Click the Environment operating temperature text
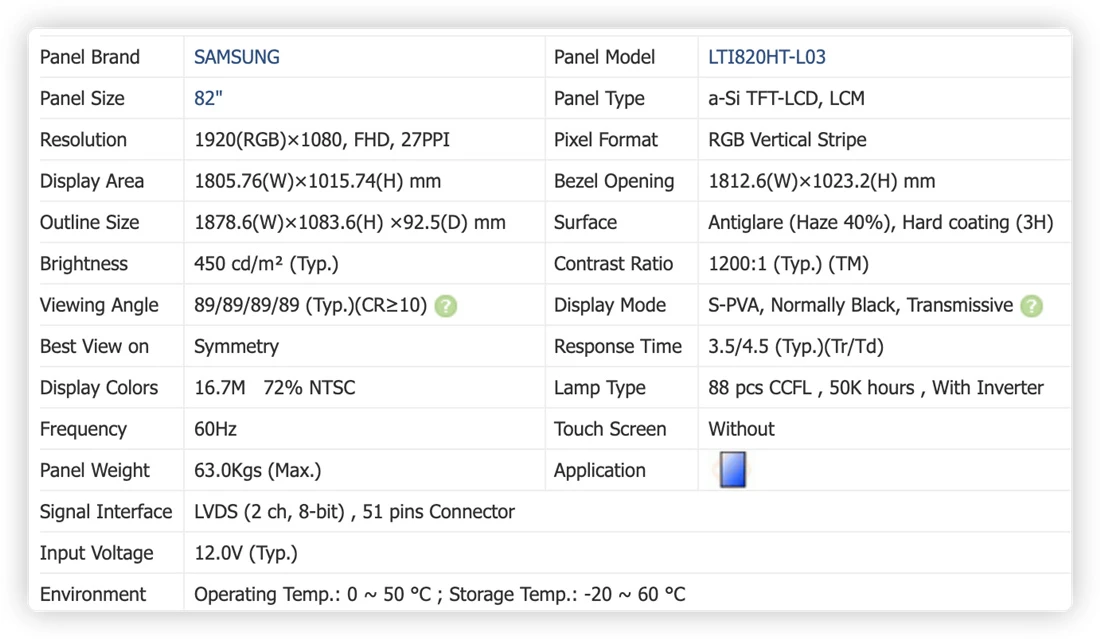The height and width of the screenshot is (639, 1100). coord(312,594)
